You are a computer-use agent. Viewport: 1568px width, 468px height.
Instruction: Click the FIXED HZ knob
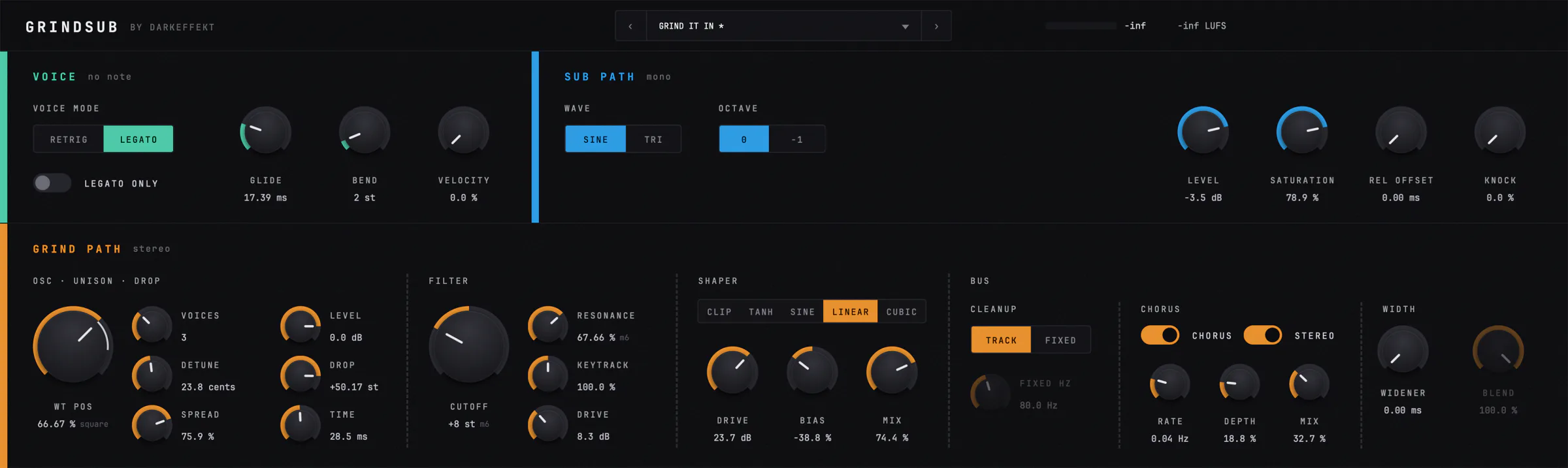click(x=990, y=394)
